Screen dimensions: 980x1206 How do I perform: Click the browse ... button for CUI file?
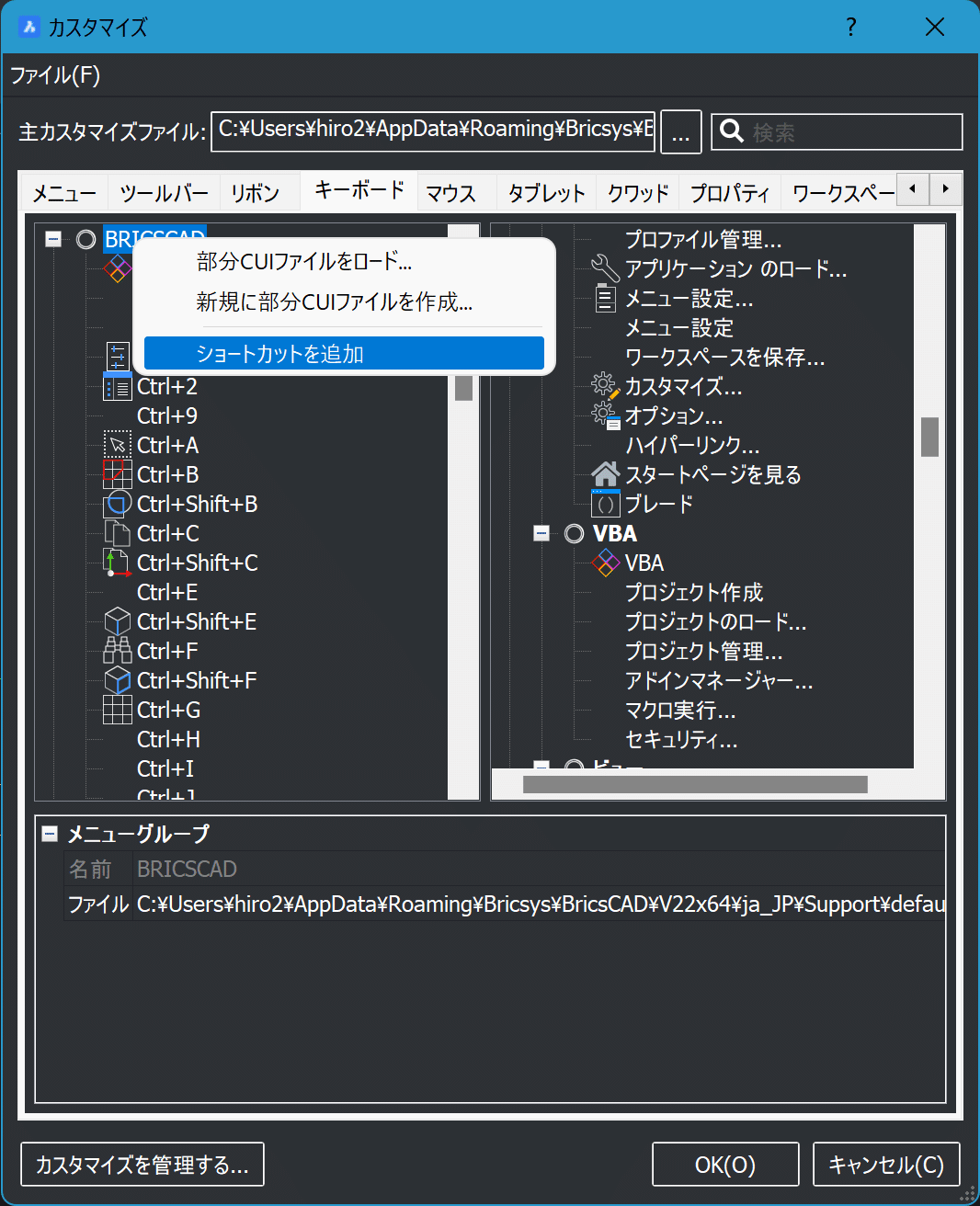[681, 131]
